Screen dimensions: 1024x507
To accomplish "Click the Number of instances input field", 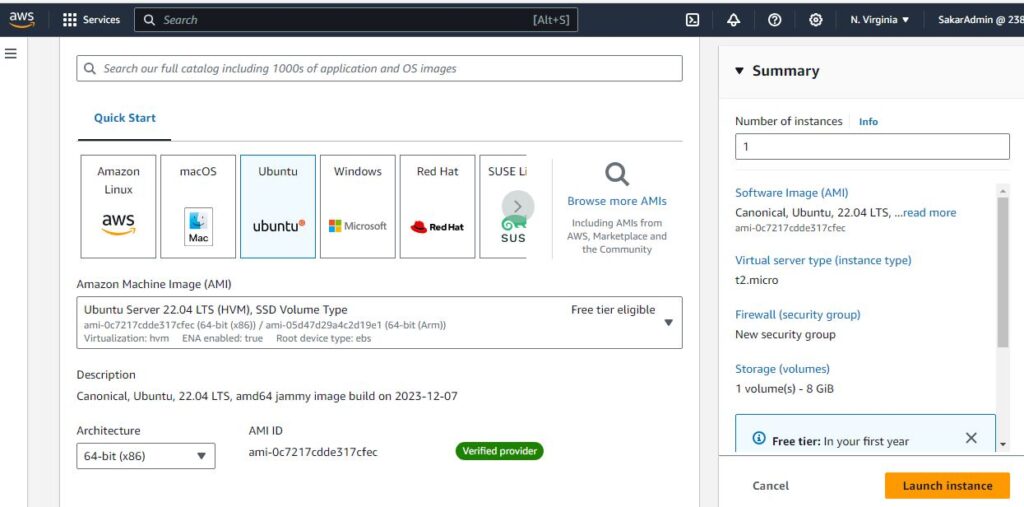I will pyautogui.click(x=872, y=146).
